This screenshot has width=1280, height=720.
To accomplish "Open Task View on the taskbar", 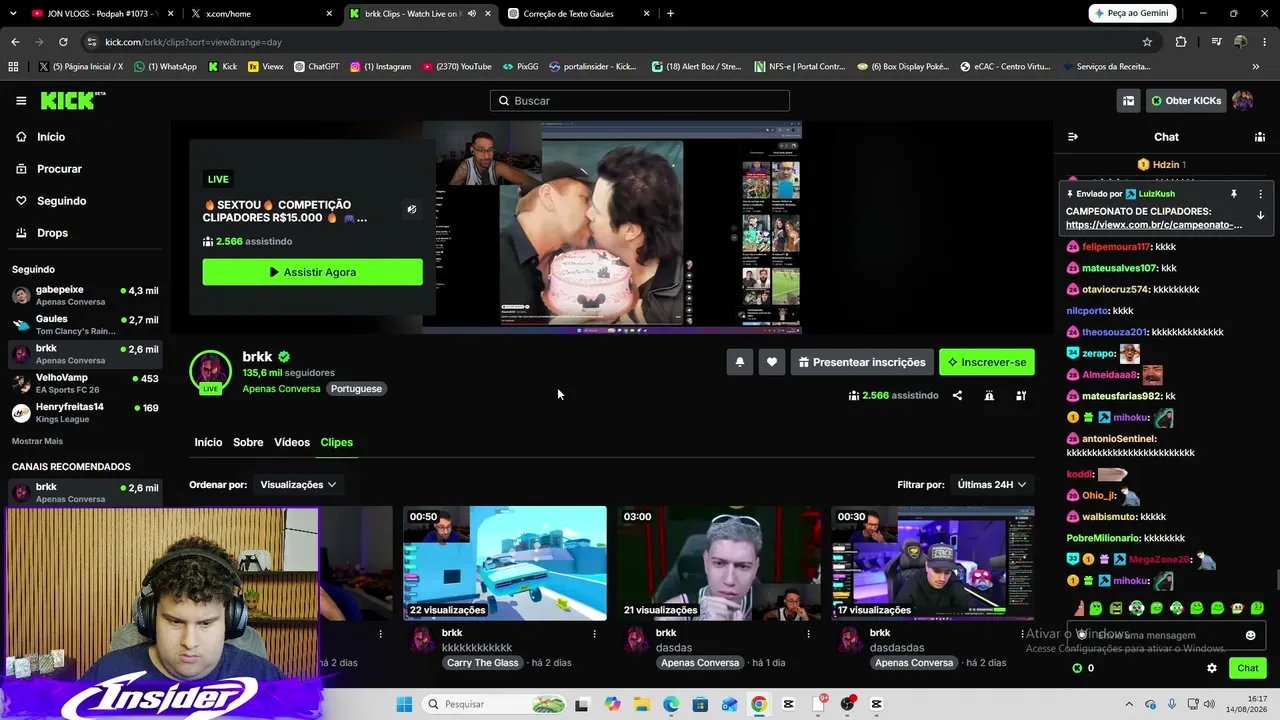I will click(x=582, y=704).
